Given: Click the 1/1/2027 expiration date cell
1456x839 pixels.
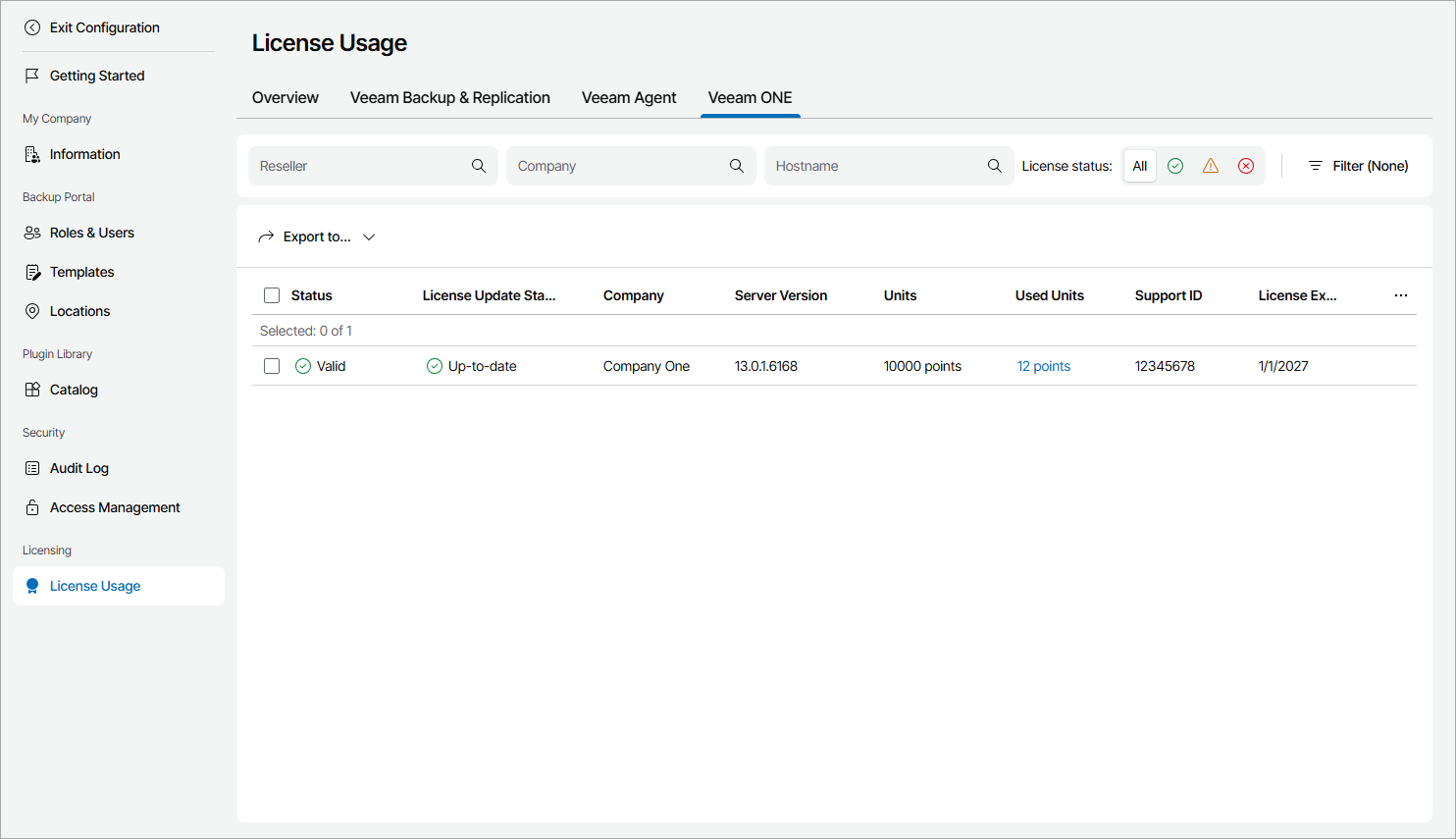Looking at the screenshot, I should click(1283, 366).
